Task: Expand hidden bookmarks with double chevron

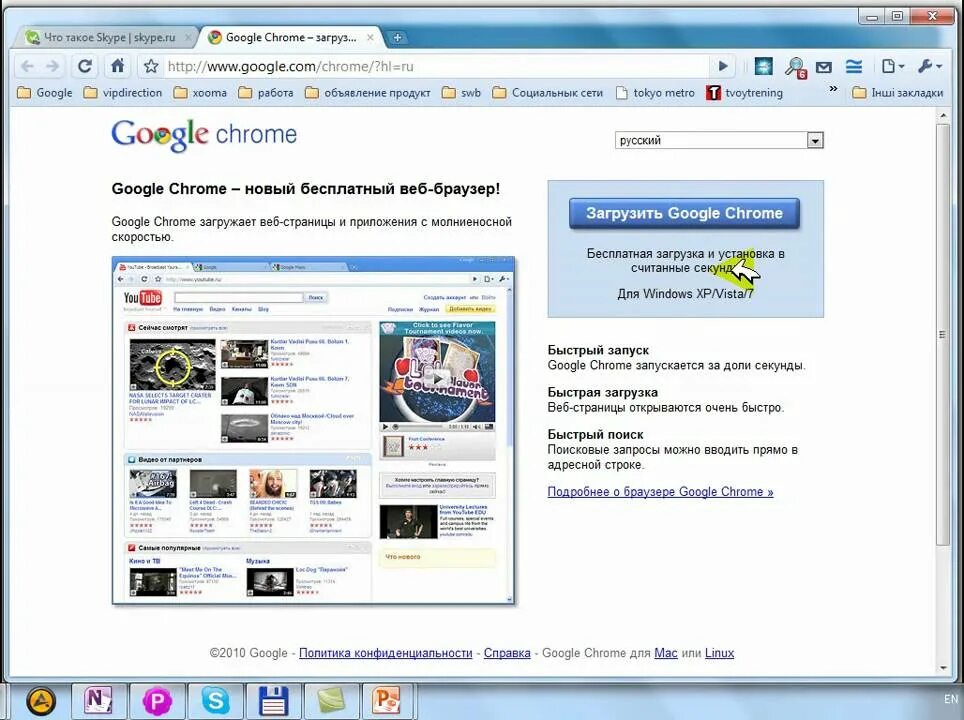Action: tap(833, 89)
